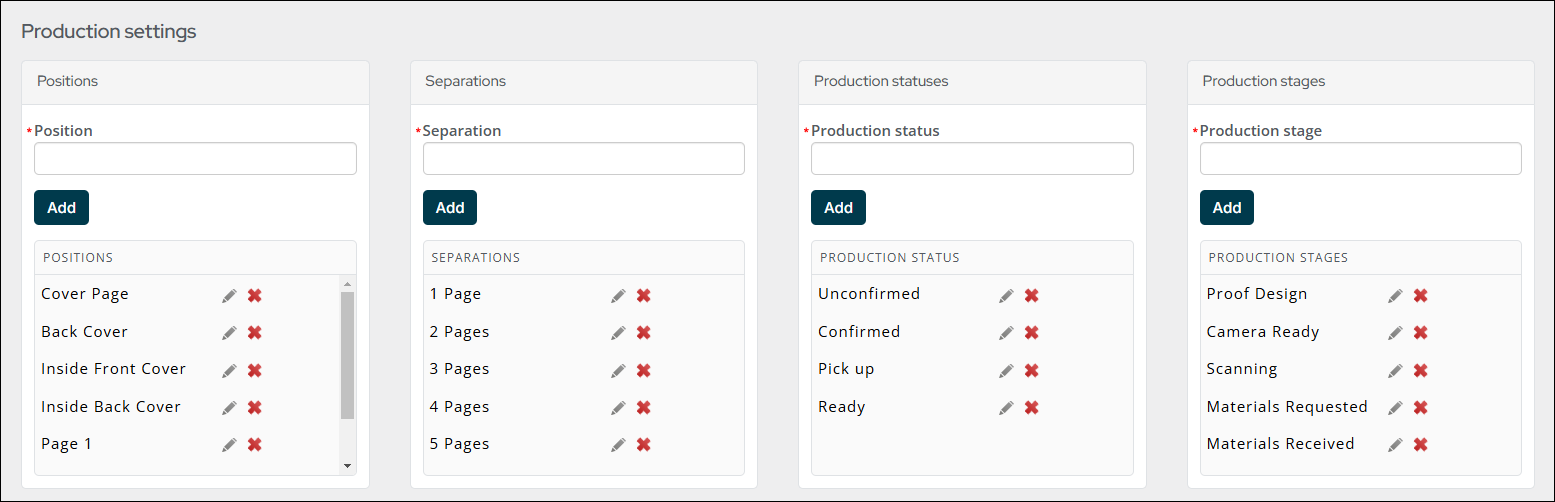Viewport: 1555px width, 502px height.
Task: Delete the Inside Back Cover position
Action: (255, 407)
